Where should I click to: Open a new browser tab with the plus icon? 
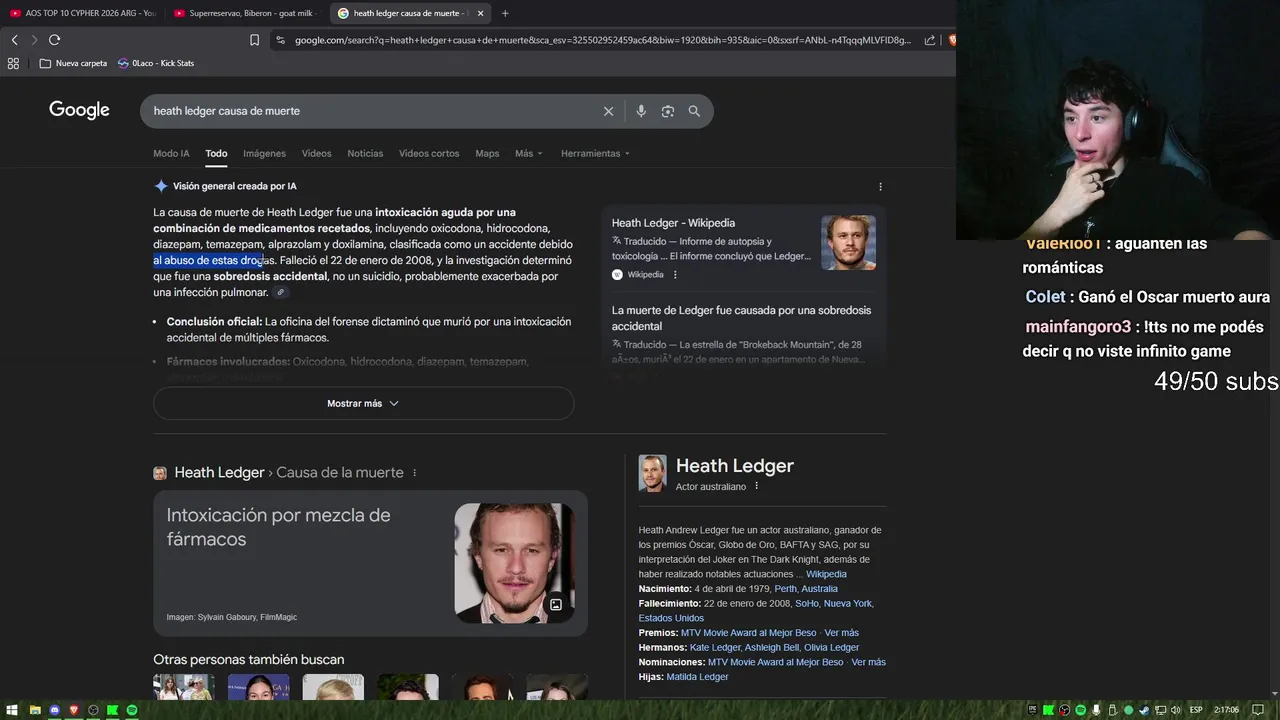(505, 13)
